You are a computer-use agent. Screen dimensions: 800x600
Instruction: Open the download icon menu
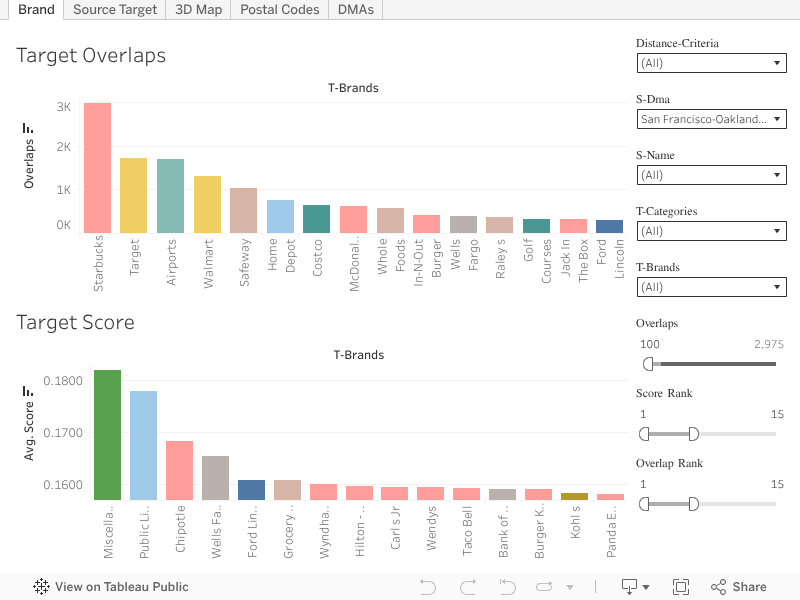[635, 587]
